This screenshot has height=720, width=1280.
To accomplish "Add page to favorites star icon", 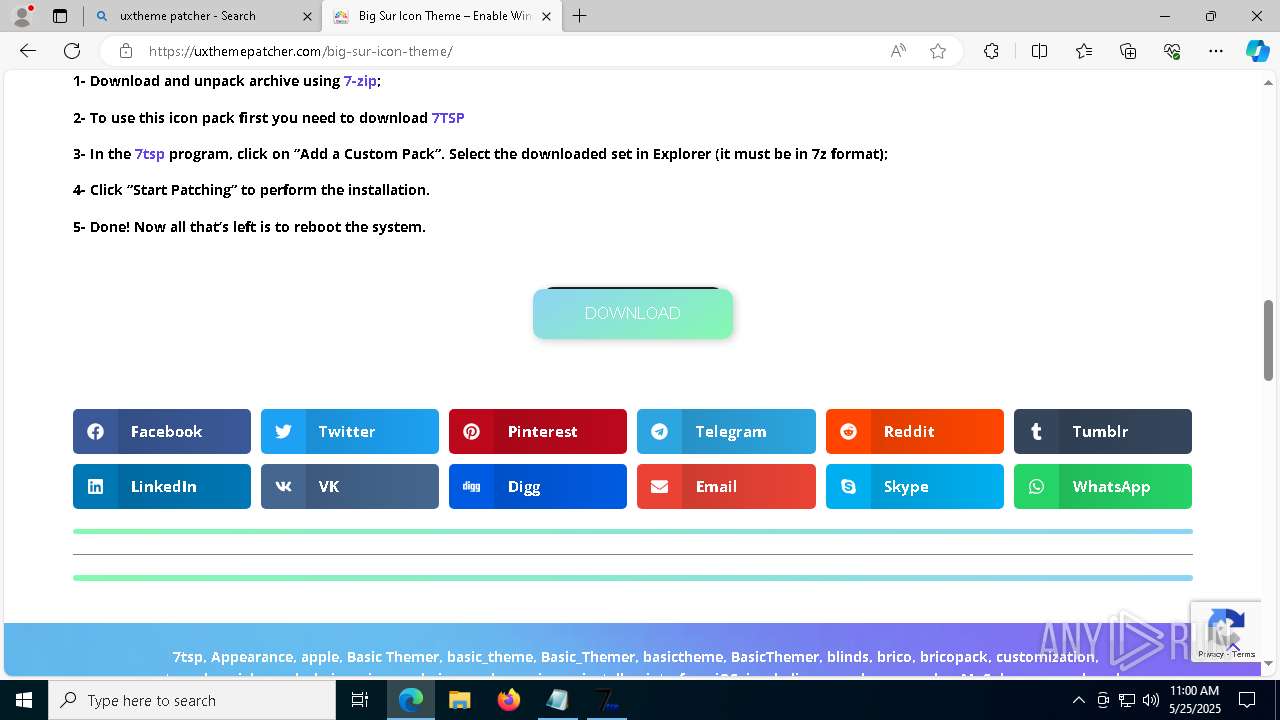I will pyautogui.click(x=938, y=51).
